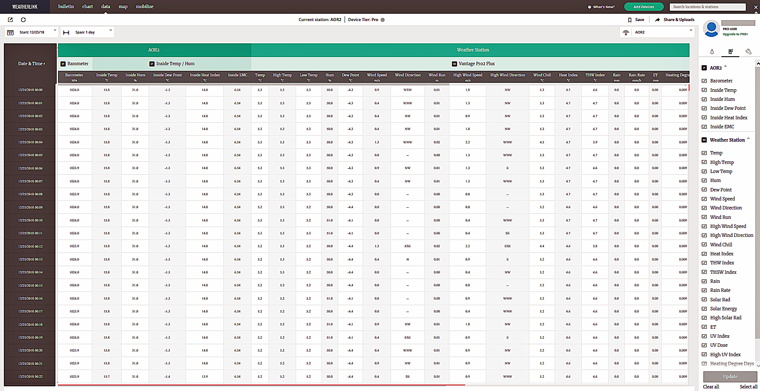Open the sensor tab icon in sidebar
The height and width of the screenshot is (391, 760).
coord(712,50)
